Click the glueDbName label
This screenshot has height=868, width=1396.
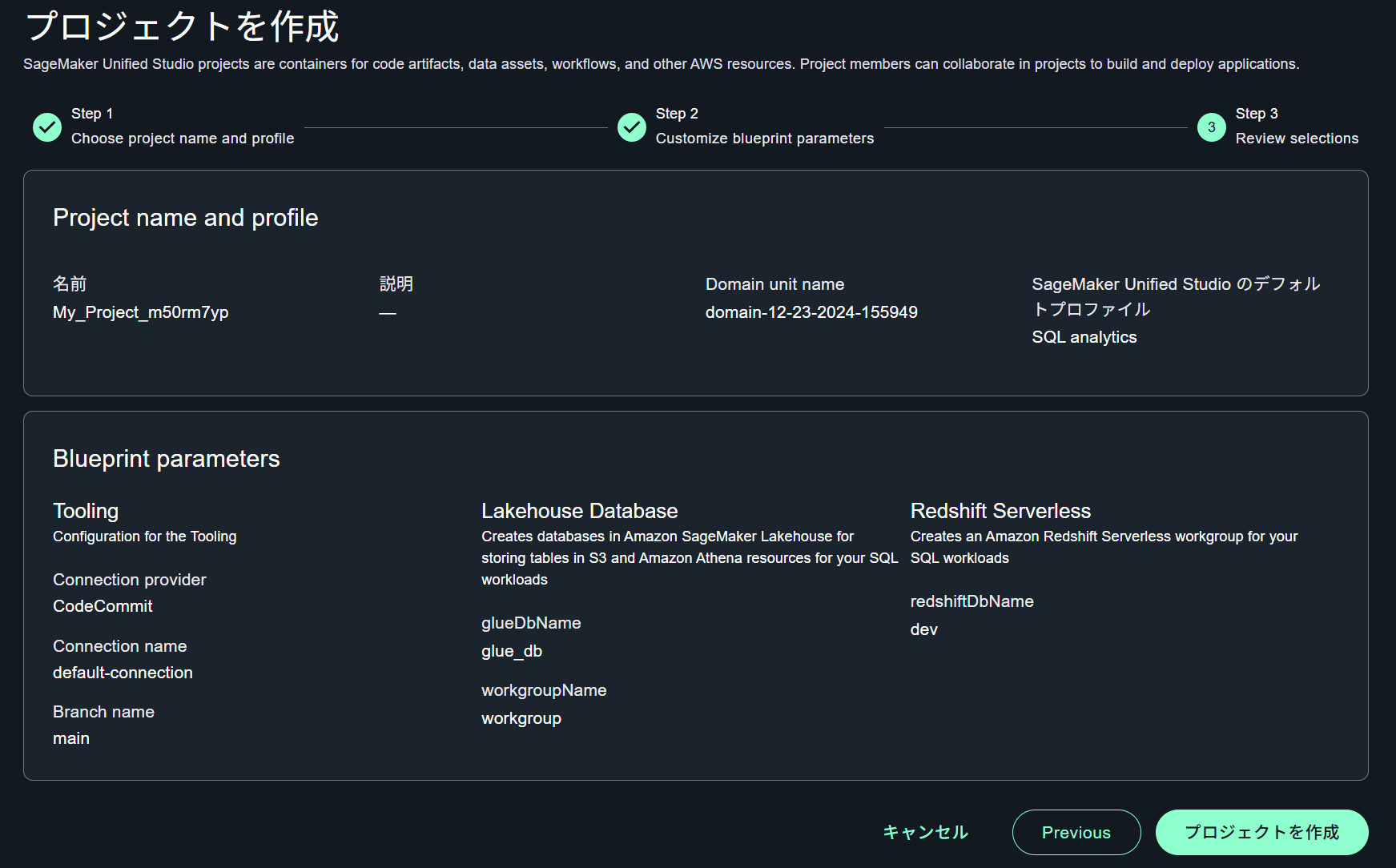click(x=531, y=623)
